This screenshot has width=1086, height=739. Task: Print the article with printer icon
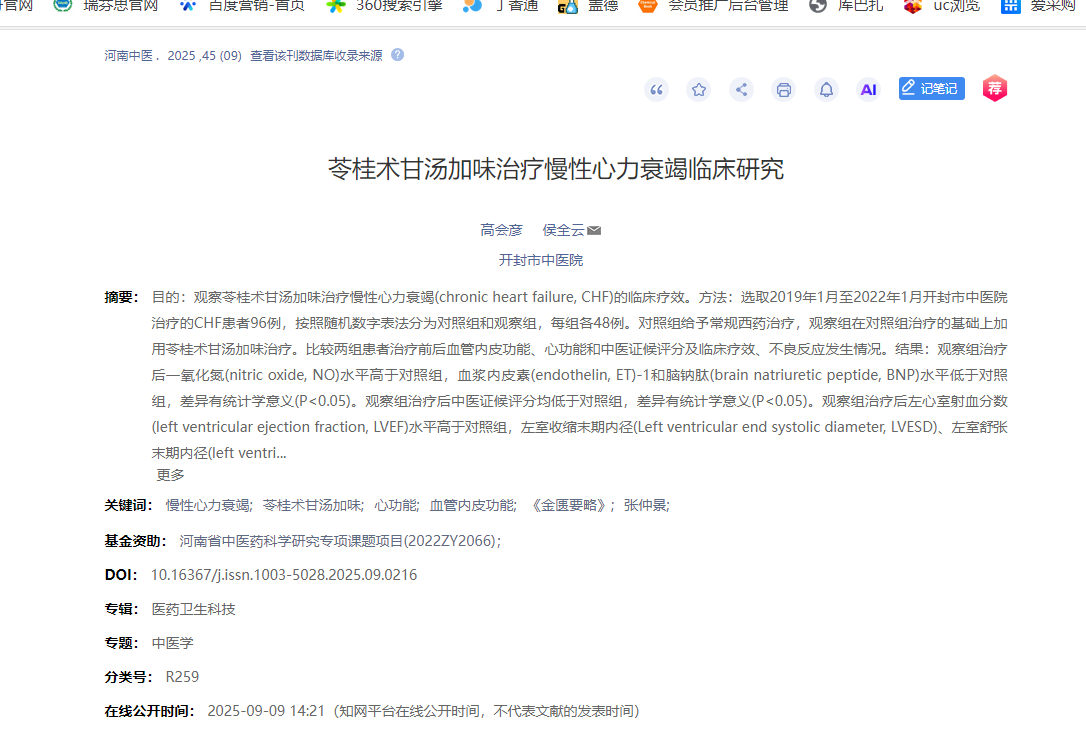(x=783, y=89)
